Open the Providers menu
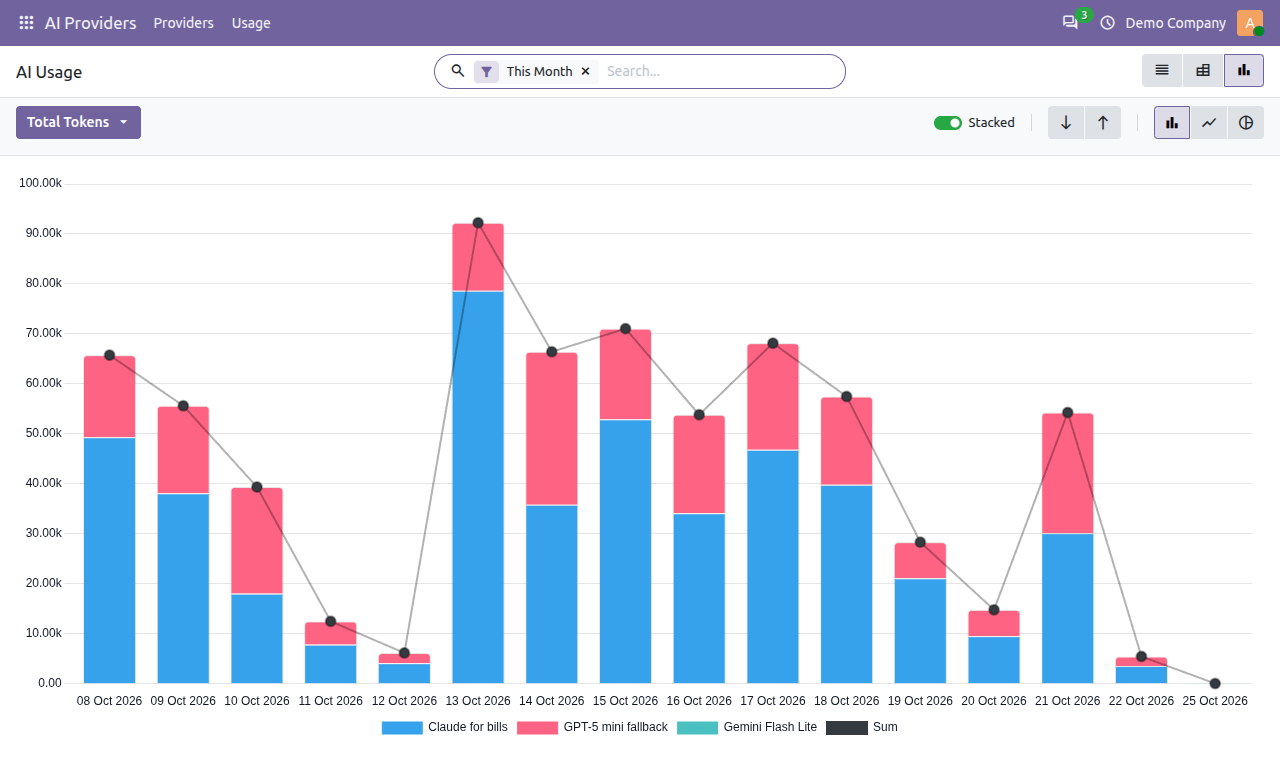1280x760 pixels. [x=184, y=23]
